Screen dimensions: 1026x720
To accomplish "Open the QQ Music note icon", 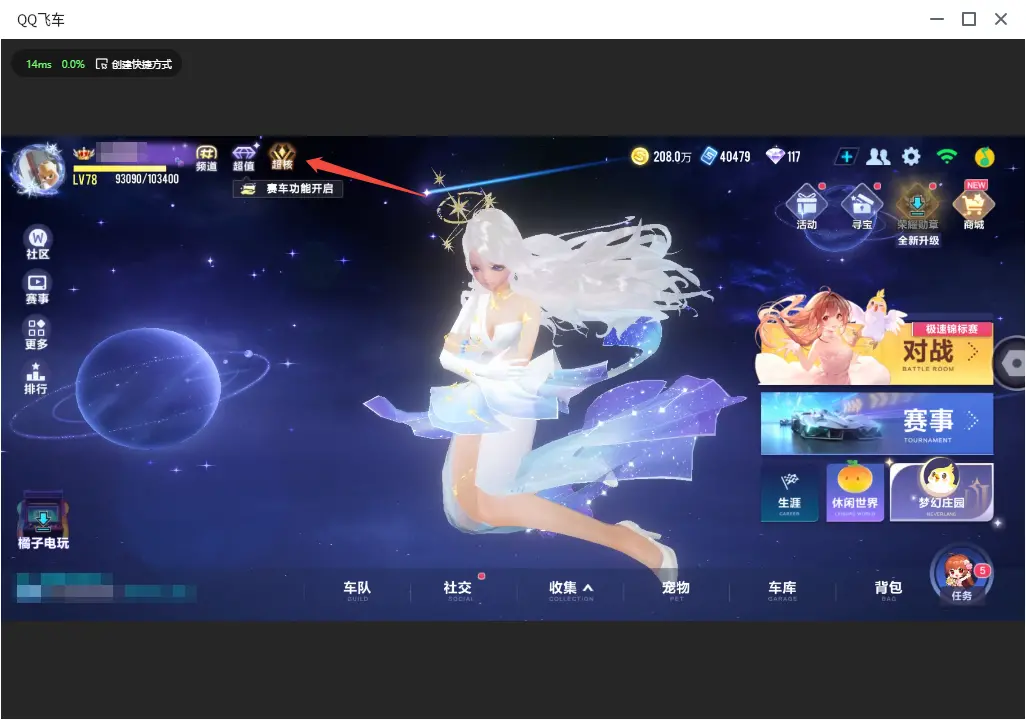I will click(984, 157).
